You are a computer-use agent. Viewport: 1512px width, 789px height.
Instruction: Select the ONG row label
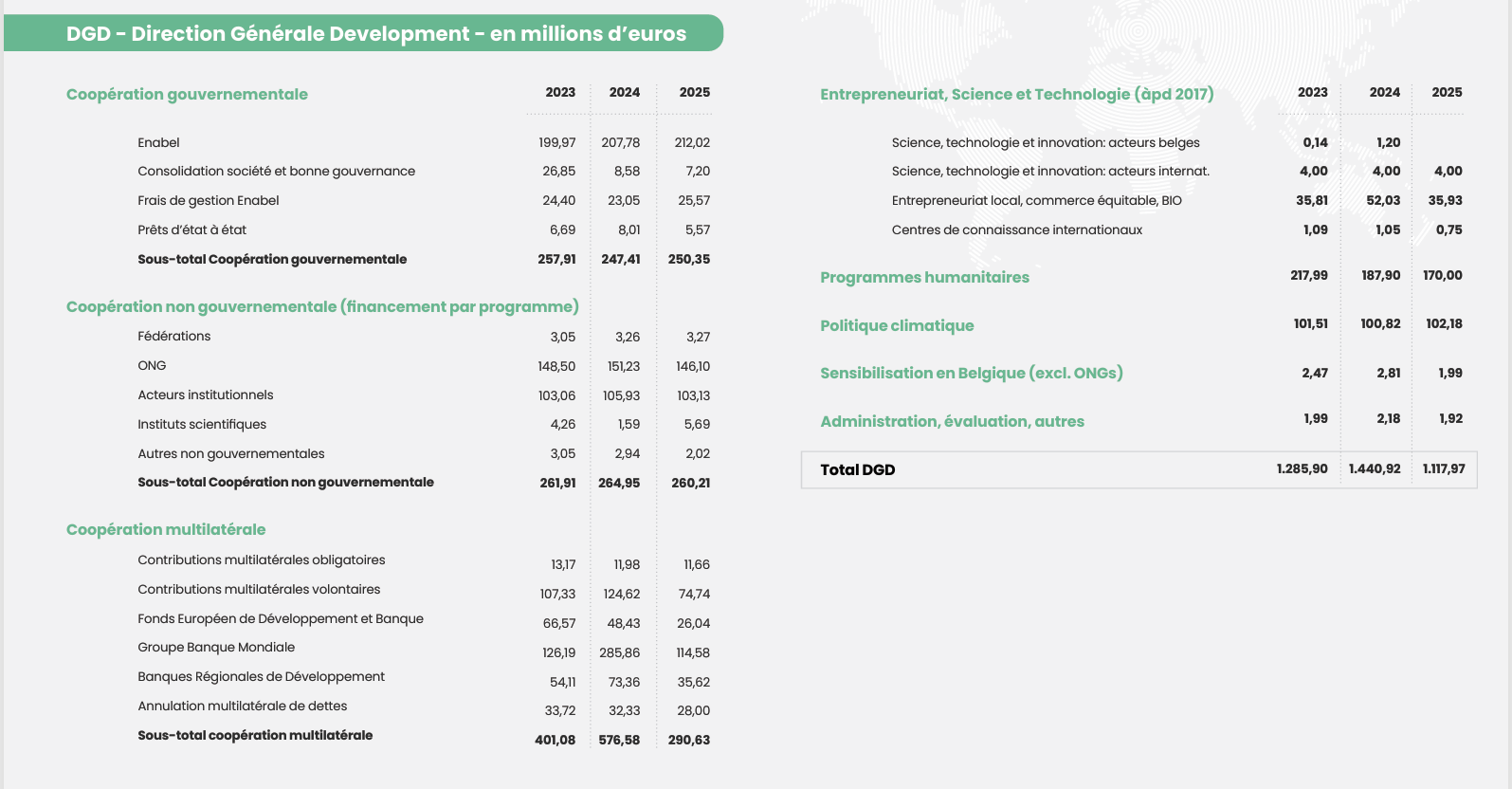tap(152, 365)
